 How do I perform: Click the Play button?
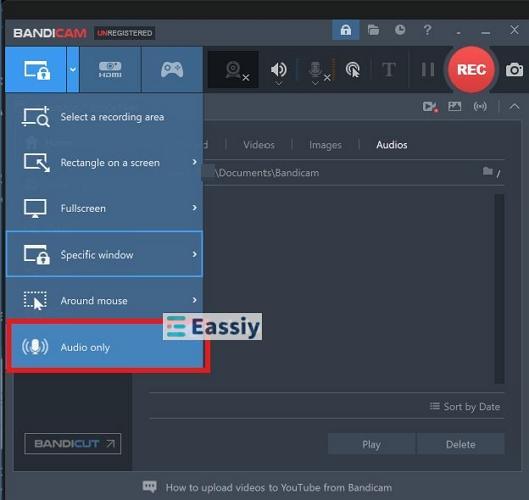(371, 444)
